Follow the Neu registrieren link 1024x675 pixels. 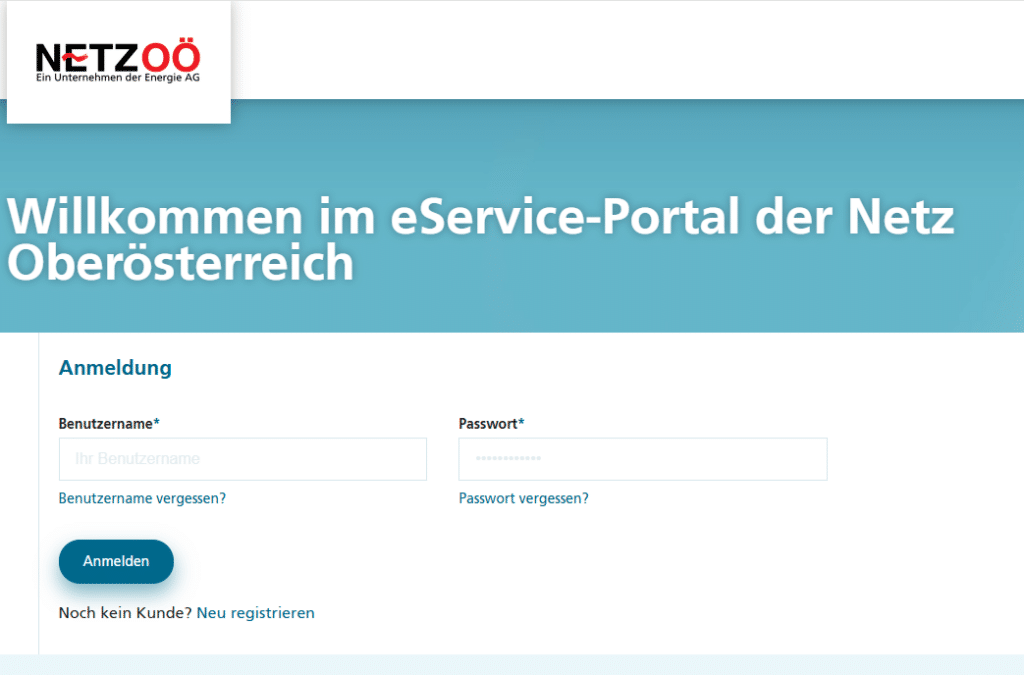(255, 613)
